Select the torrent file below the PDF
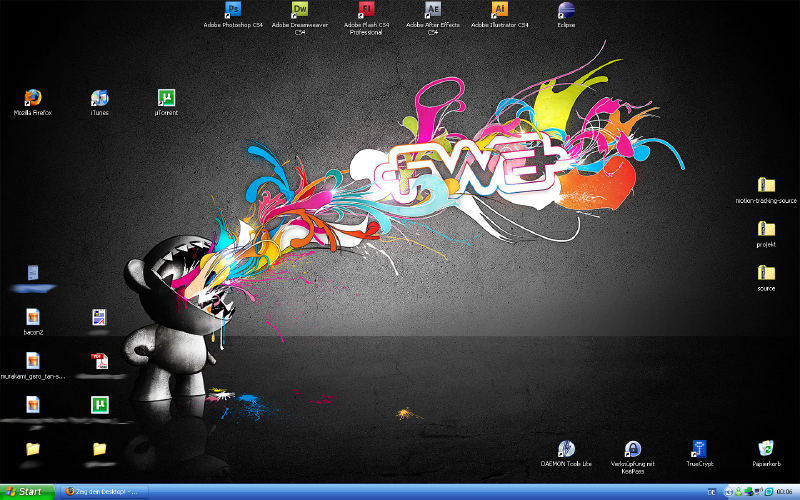 click(x=99, y=405)
